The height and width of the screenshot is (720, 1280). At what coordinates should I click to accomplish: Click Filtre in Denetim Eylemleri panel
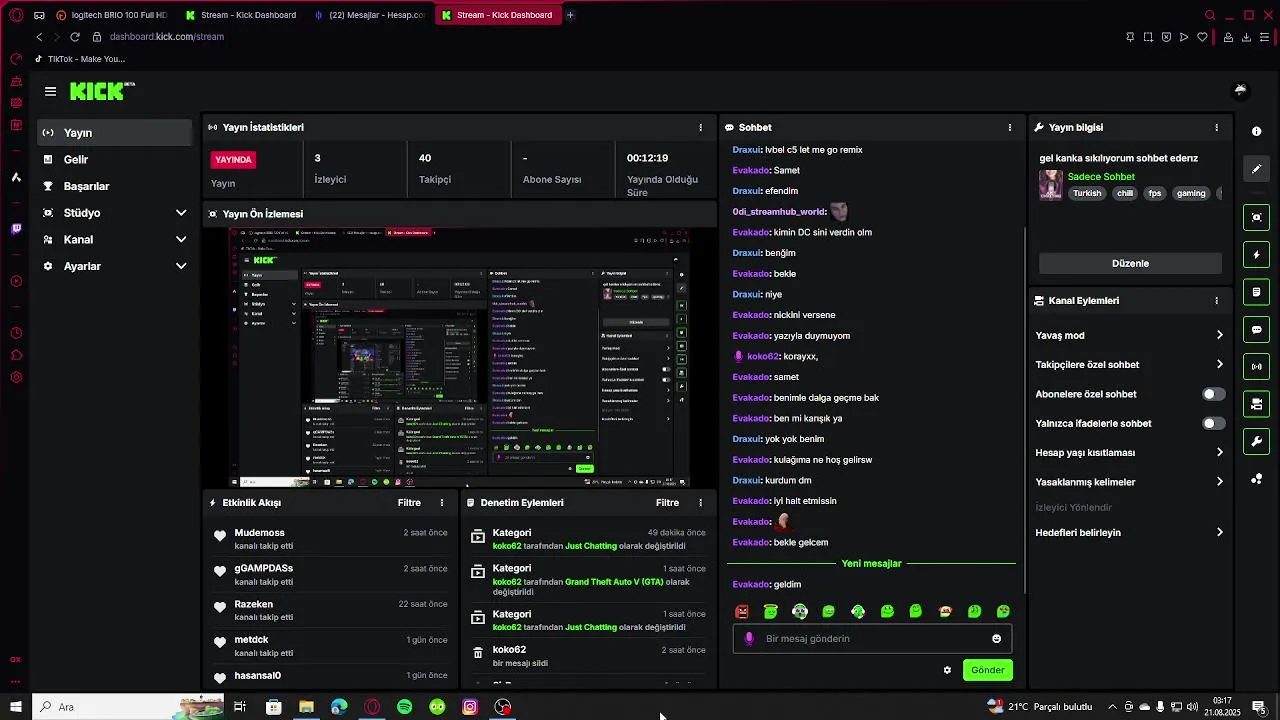coord(667,503)
